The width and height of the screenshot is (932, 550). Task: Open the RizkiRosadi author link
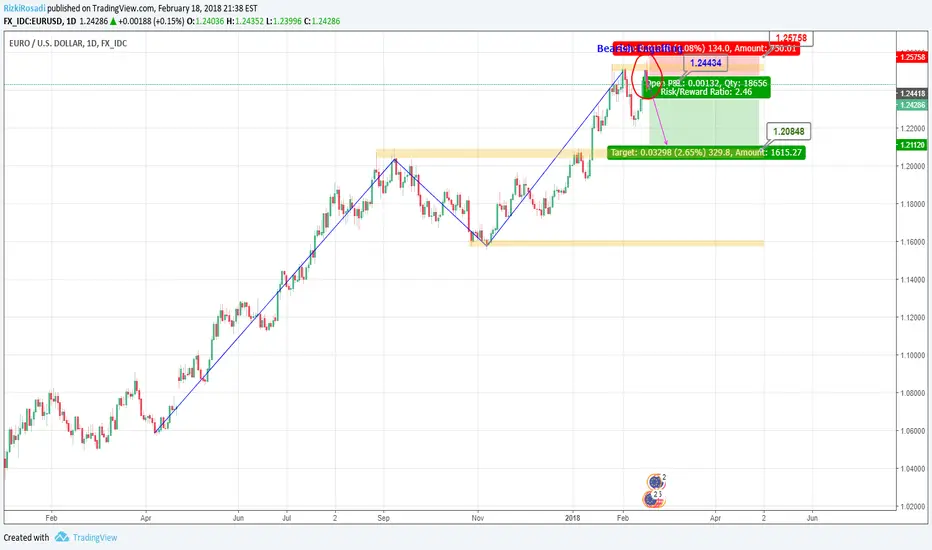(x=24, y=8)
